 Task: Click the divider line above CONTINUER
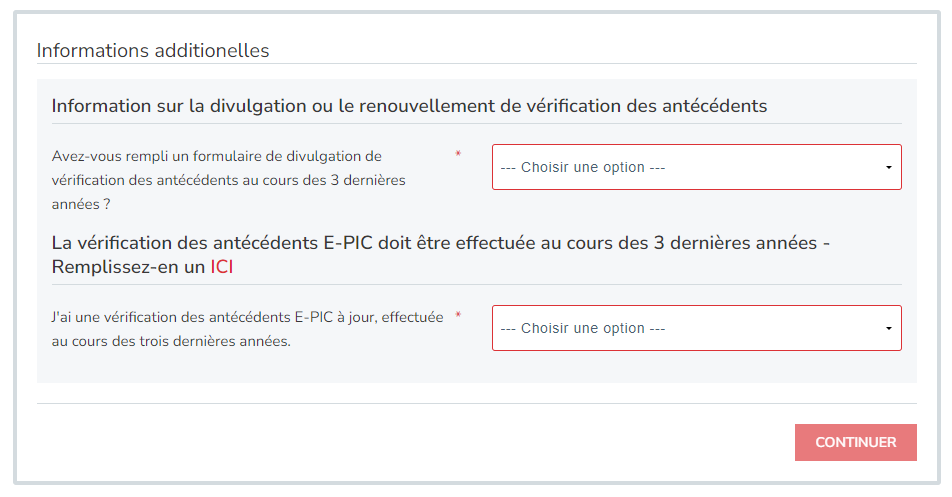[477, 404]
